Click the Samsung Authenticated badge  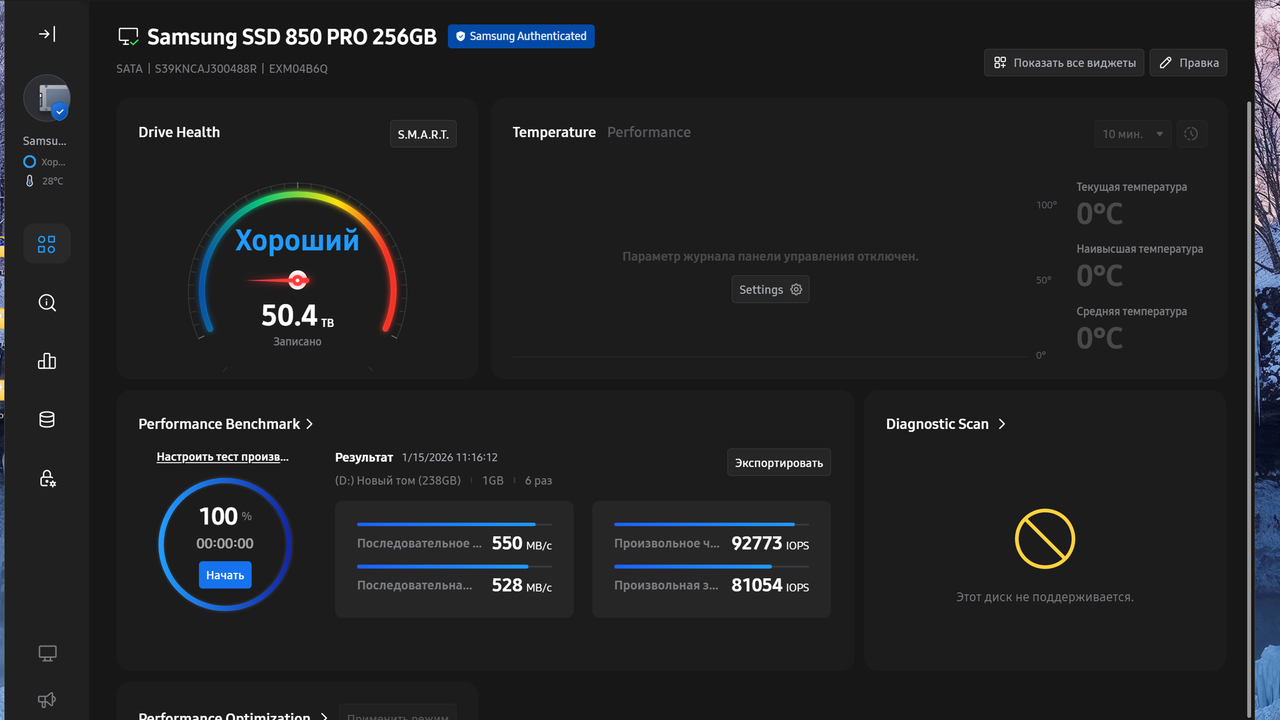(521, 36)
